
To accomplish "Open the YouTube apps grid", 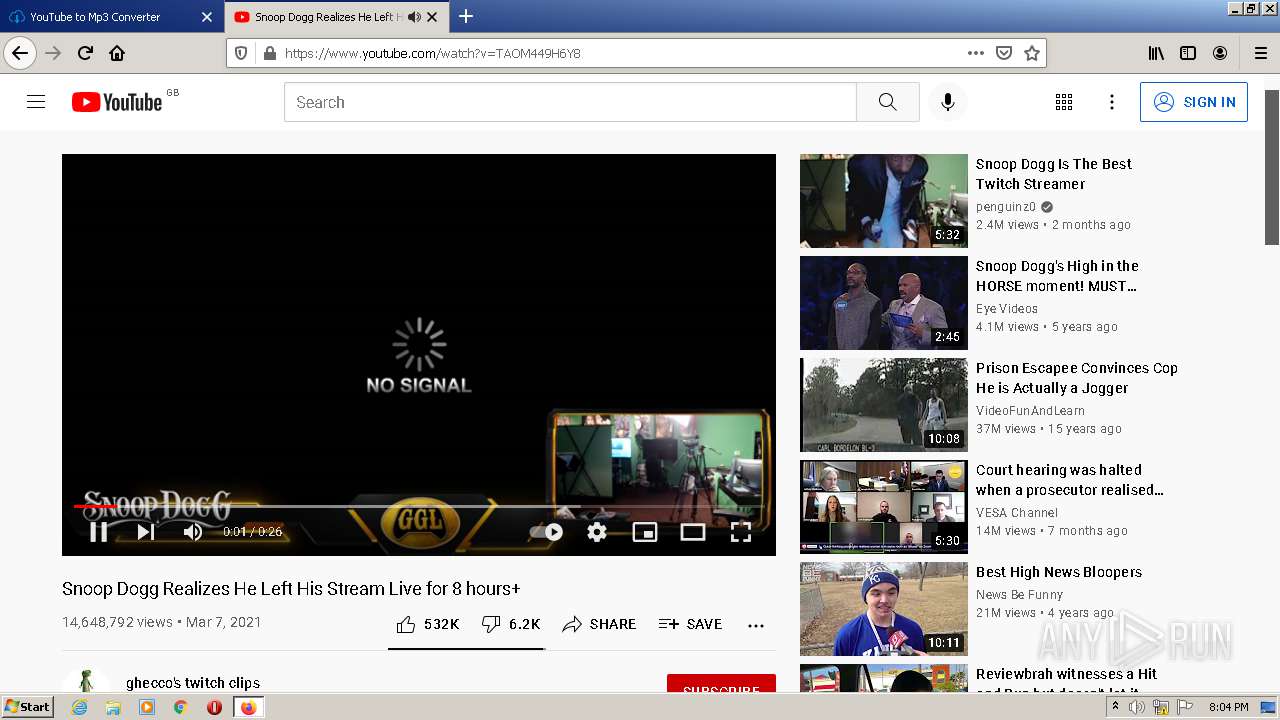I will 1064,102.
